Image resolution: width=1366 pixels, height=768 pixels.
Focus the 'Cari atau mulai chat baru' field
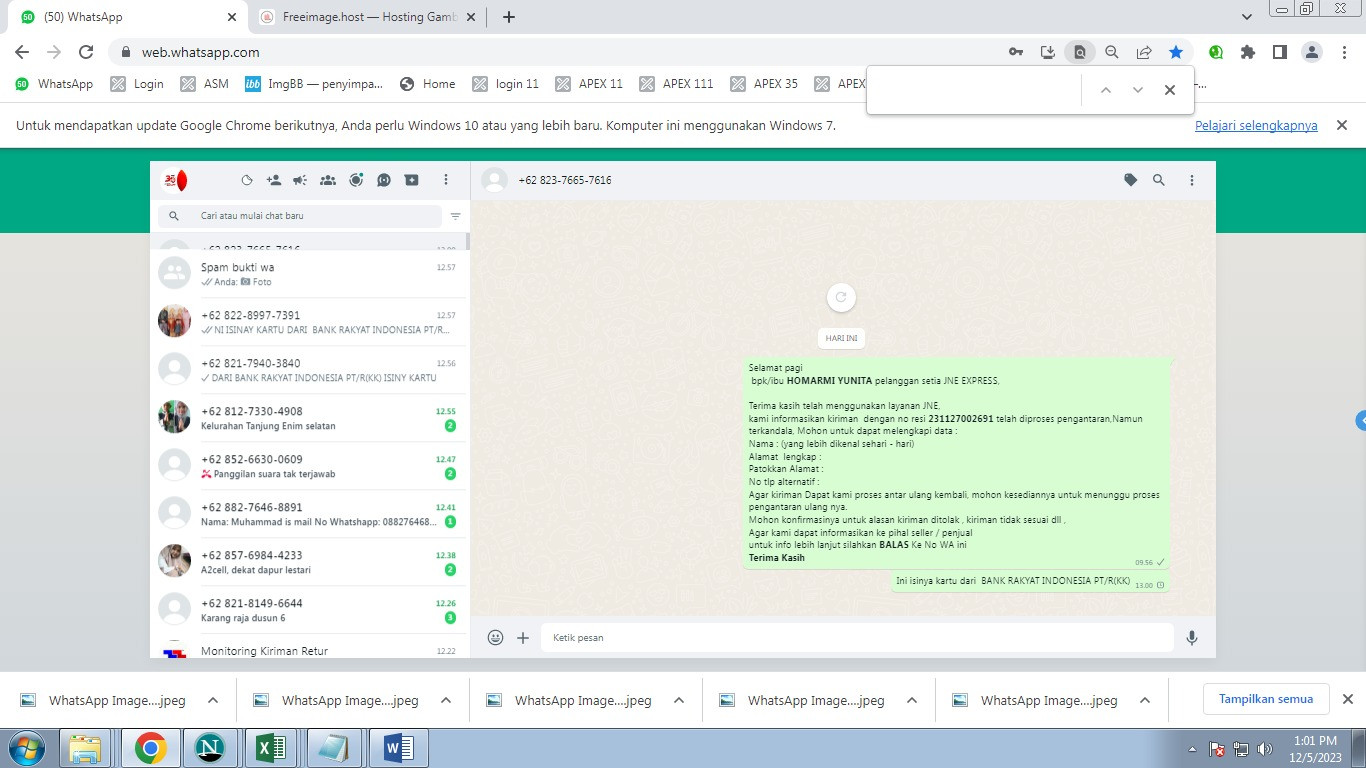click(299, 216)
